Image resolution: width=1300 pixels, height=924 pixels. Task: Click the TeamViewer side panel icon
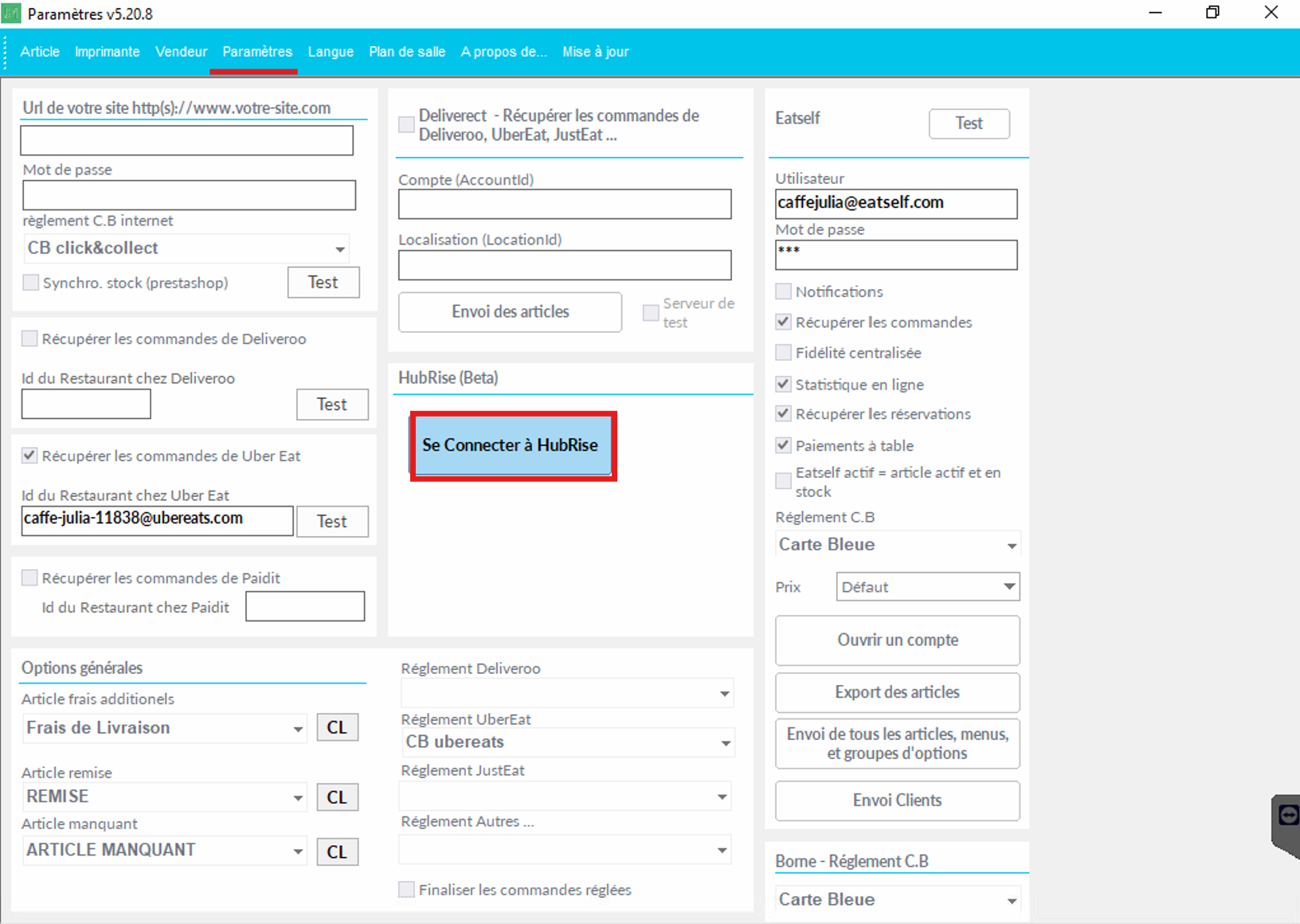click(1287, 817)
